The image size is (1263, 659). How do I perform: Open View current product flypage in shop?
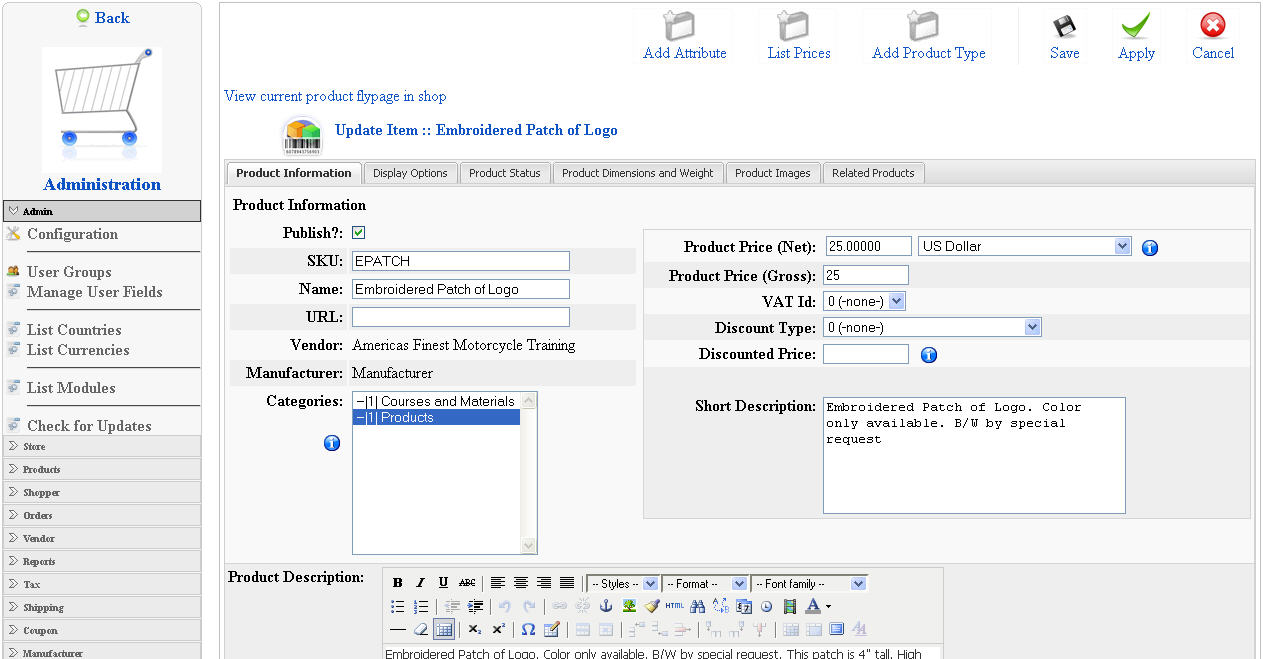click(335, 96)
